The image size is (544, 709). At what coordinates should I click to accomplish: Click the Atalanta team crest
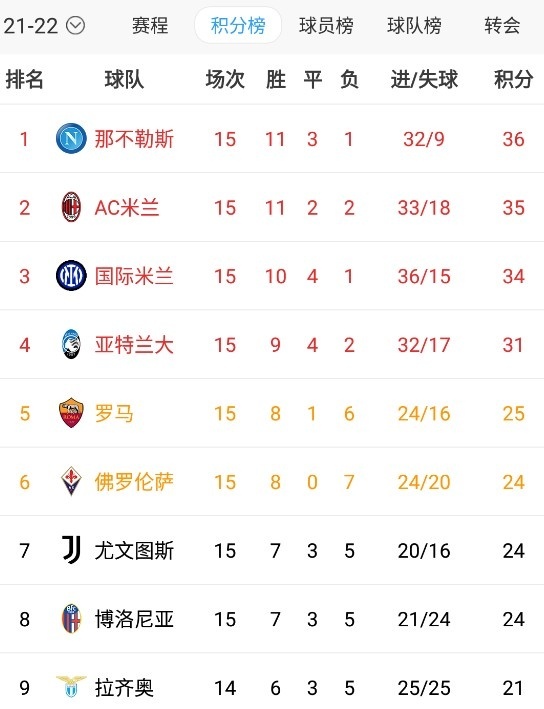(71, 345)
